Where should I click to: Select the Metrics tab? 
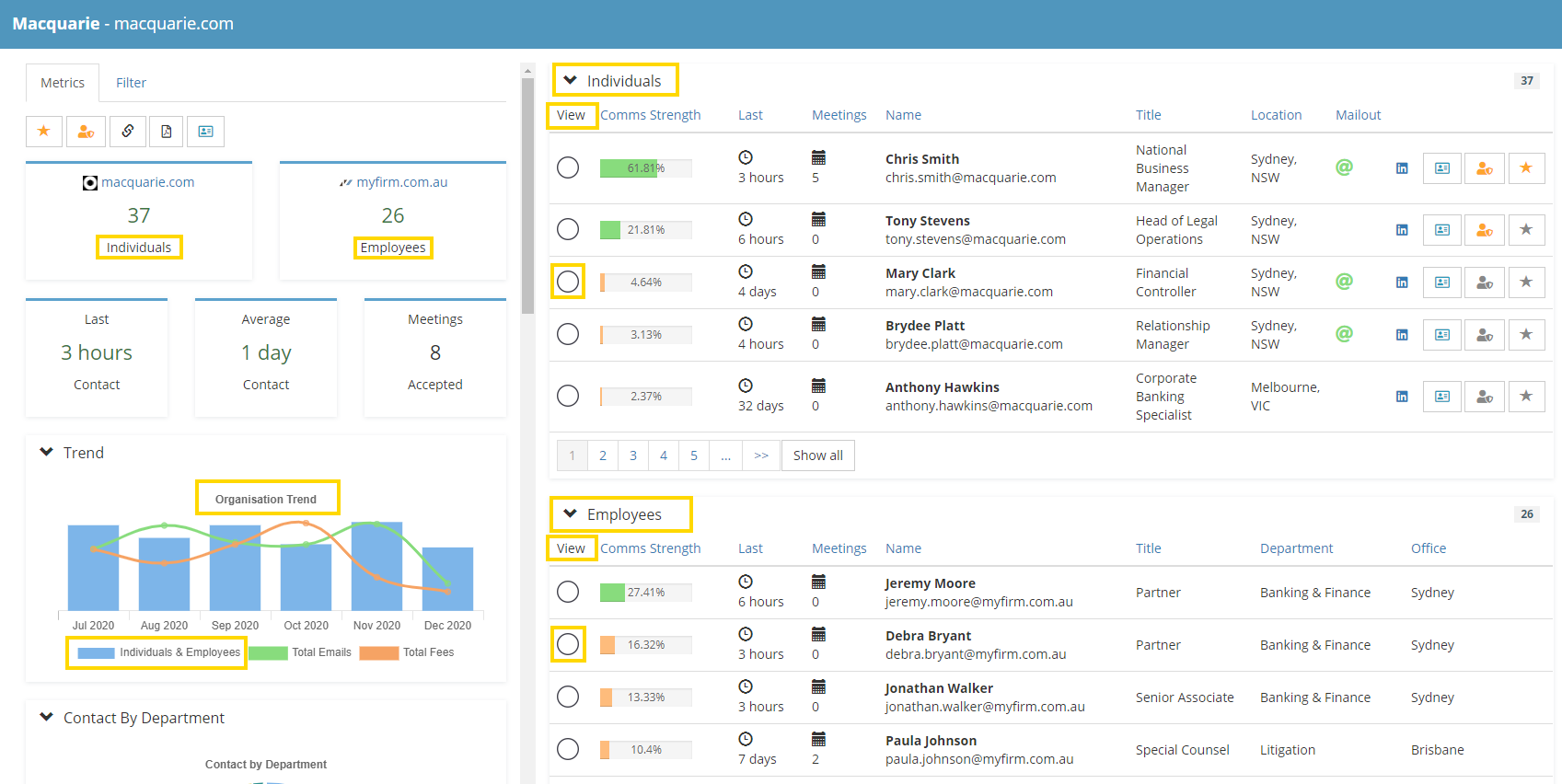pos(63,83)
